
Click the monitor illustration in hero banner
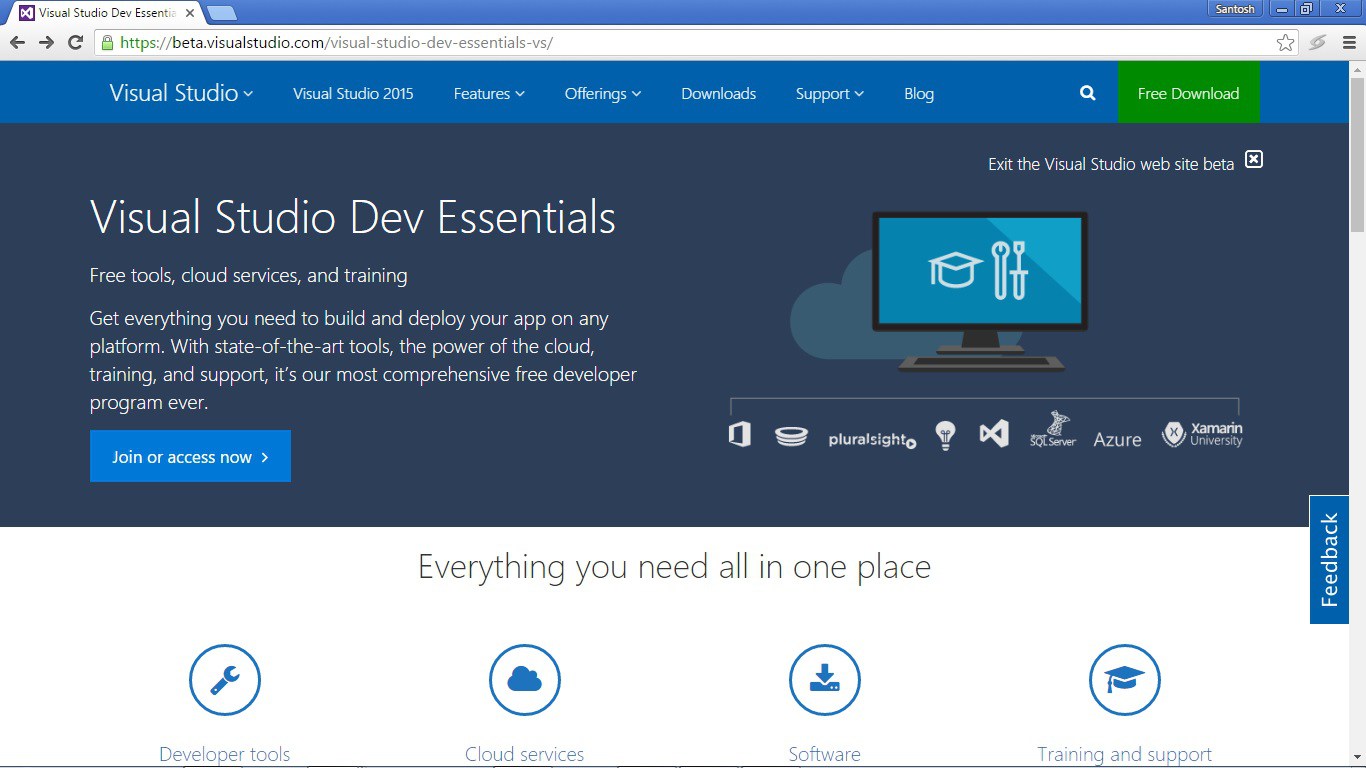pos(980,290)
